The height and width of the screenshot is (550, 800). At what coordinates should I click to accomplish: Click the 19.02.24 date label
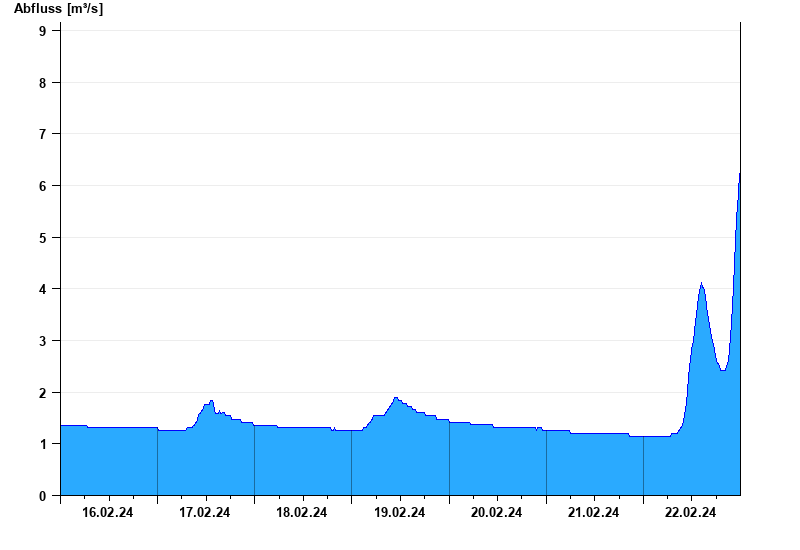coord(399,512)
